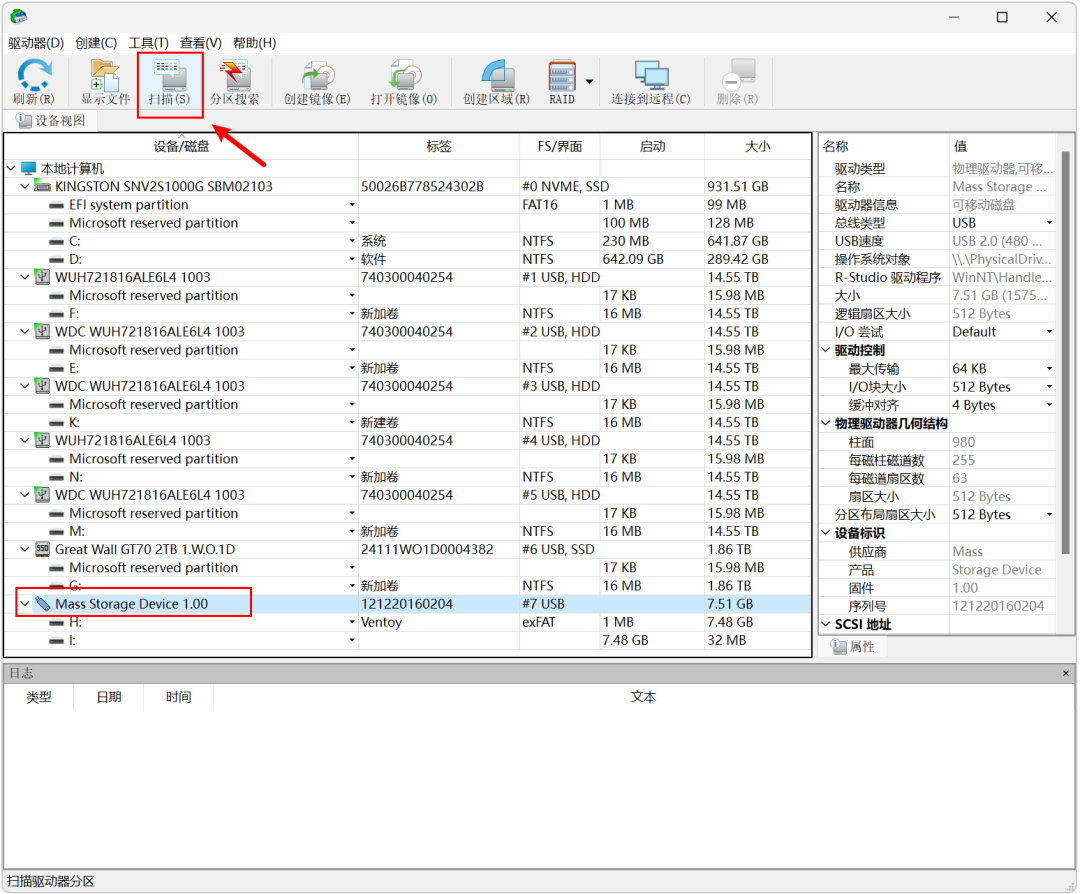Select the KINGSTON drive icon
Viewport: 1080px width, 894px height.
(43, 186)
